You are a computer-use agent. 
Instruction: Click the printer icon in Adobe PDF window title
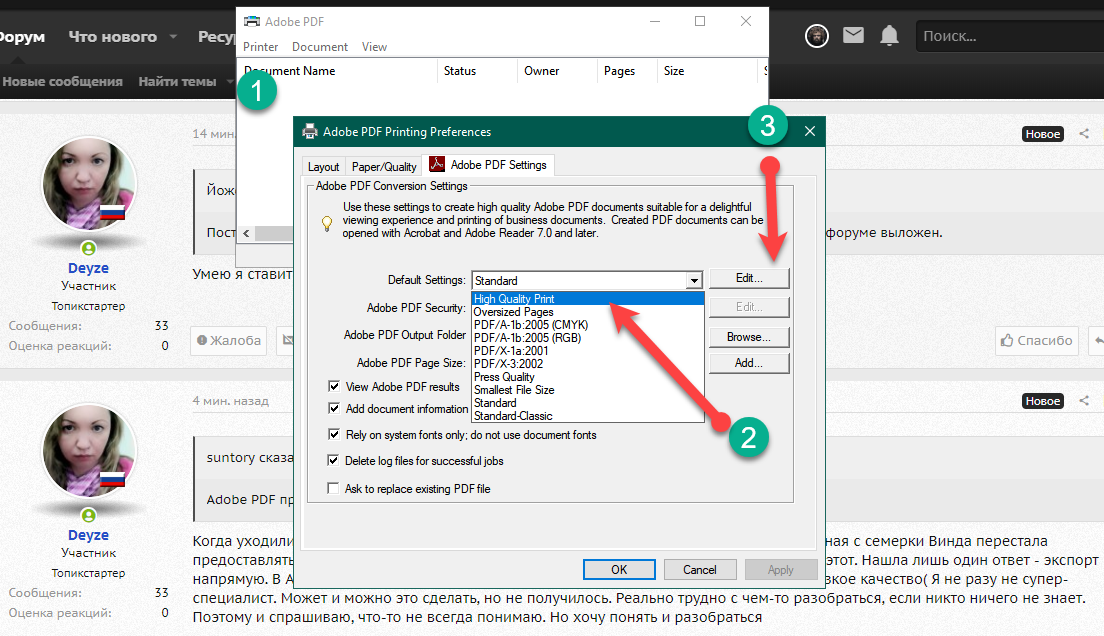tap(251, 21)
